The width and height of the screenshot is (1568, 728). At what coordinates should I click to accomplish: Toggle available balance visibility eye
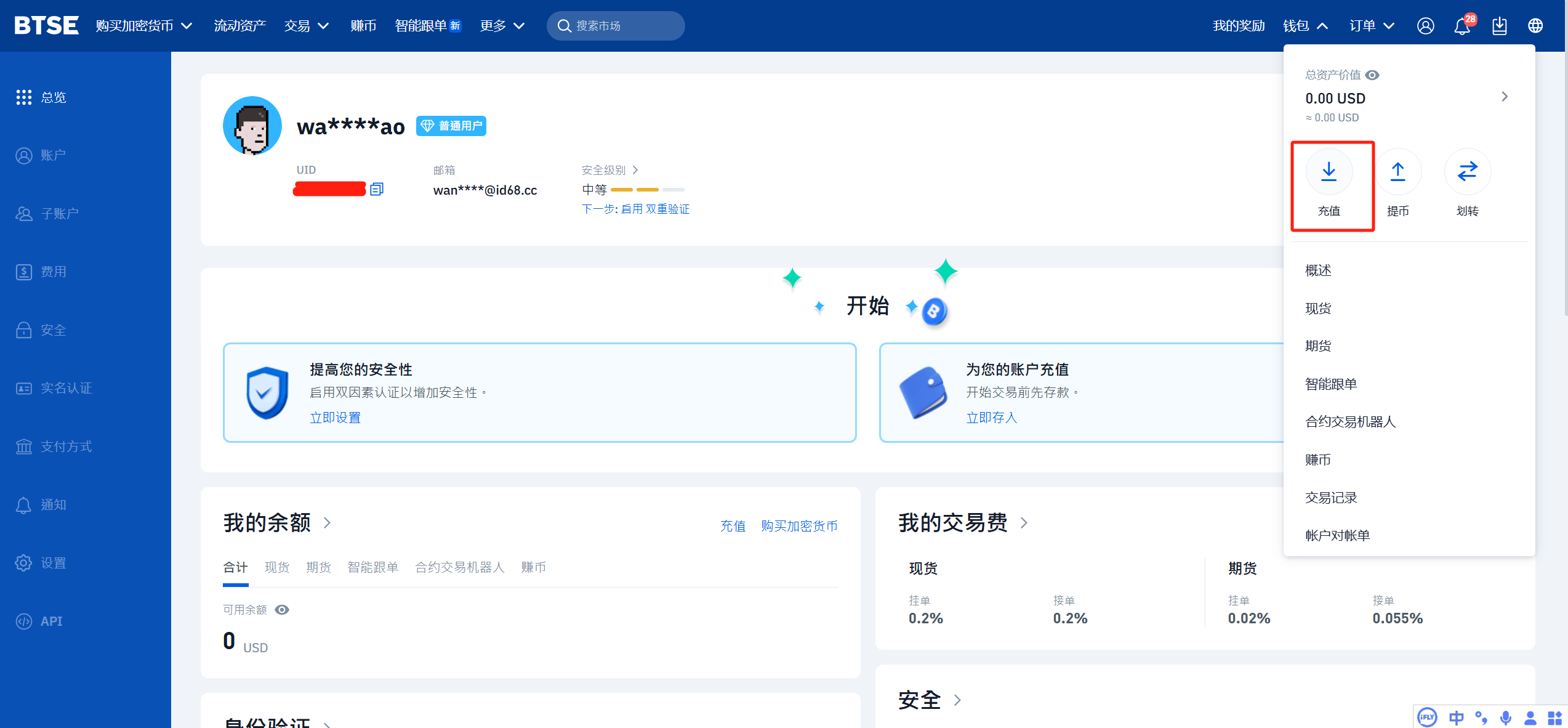coord(282,610)
